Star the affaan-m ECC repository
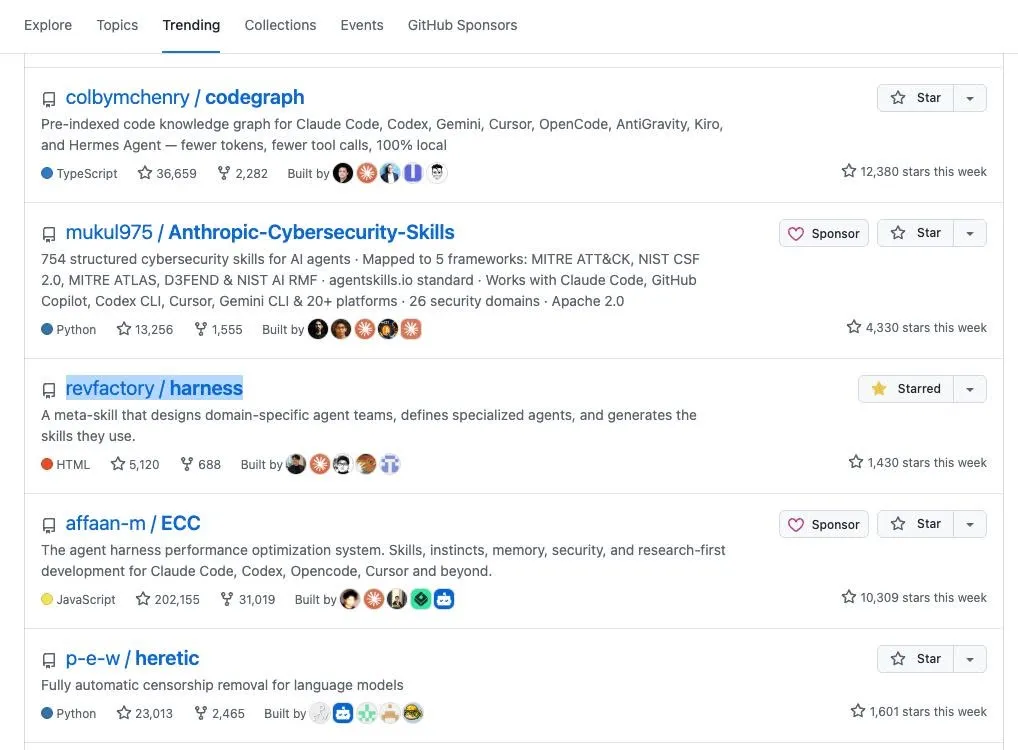1018x750 pixels. 915,524
